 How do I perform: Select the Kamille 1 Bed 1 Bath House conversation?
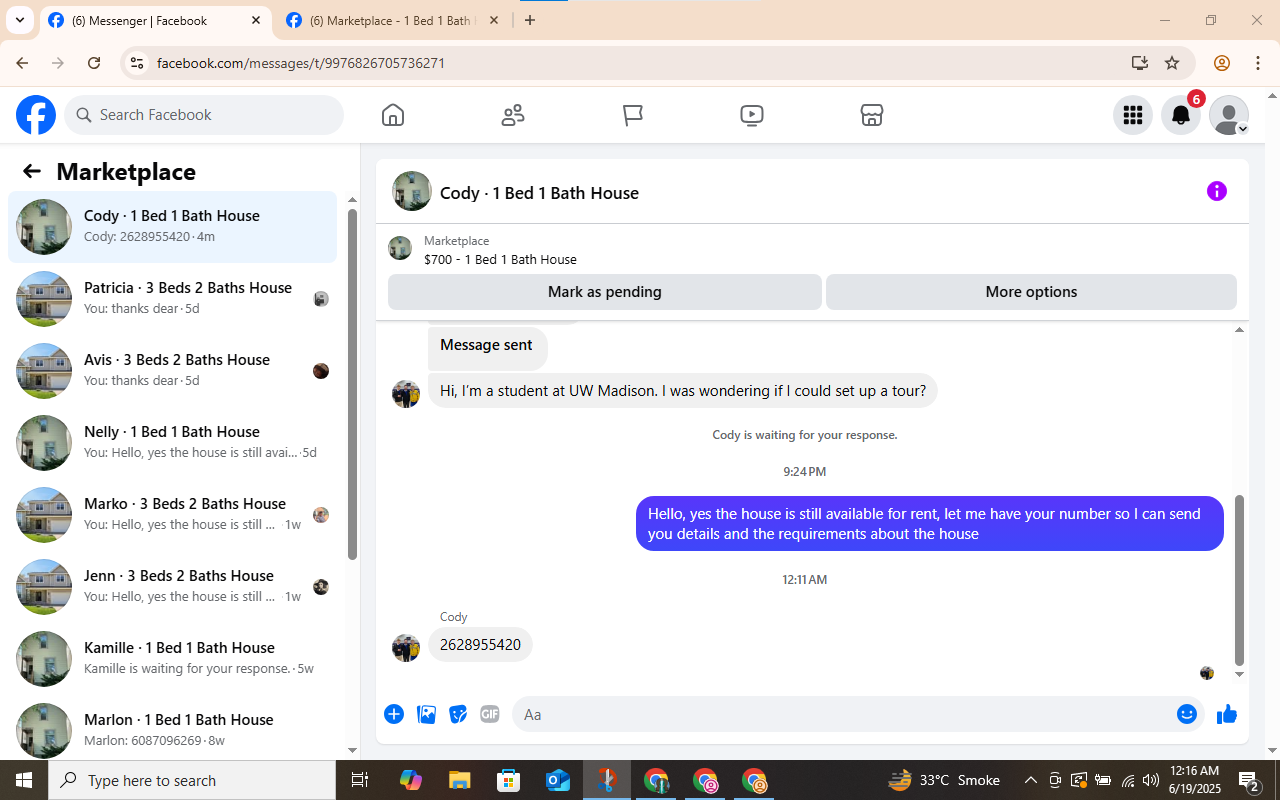click(x=172, y=659)
